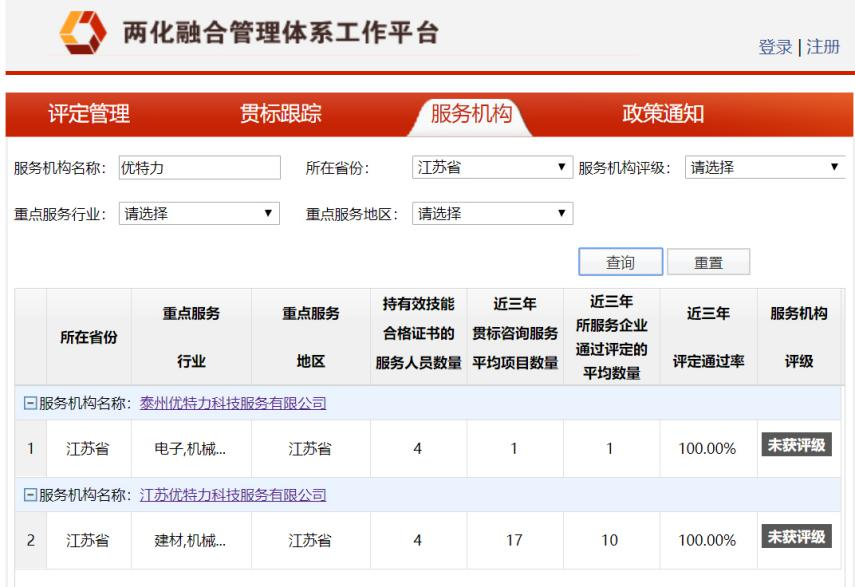This screenshot has height=588, width=856.
Task: Click 未获评级 badge in row 1
Action: pyautogui.click(x=797, y=446)
